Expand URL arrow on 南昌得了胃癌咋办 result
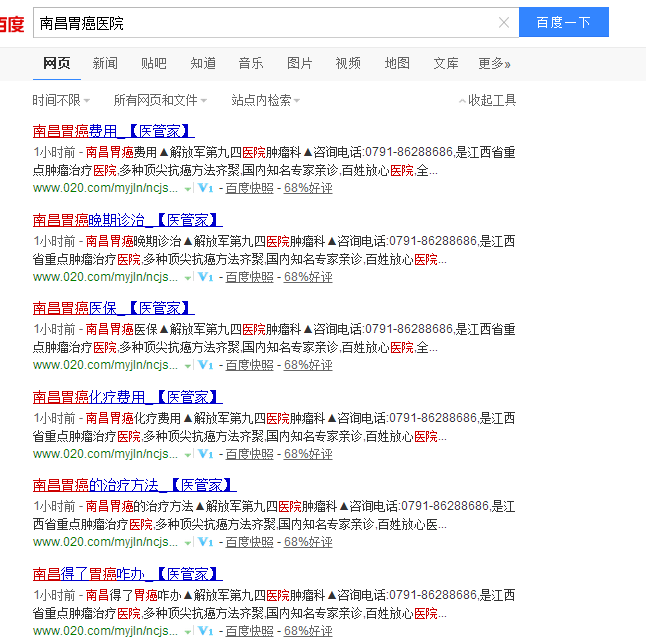The width and height of the screenshot is (646, 641). click(x=187, y=632)
